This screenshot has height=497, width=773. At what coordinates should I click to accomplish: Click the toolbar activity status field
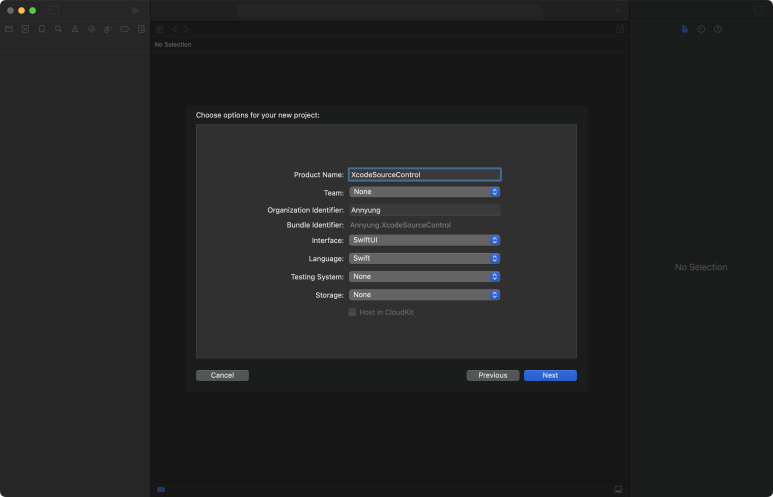389,10
